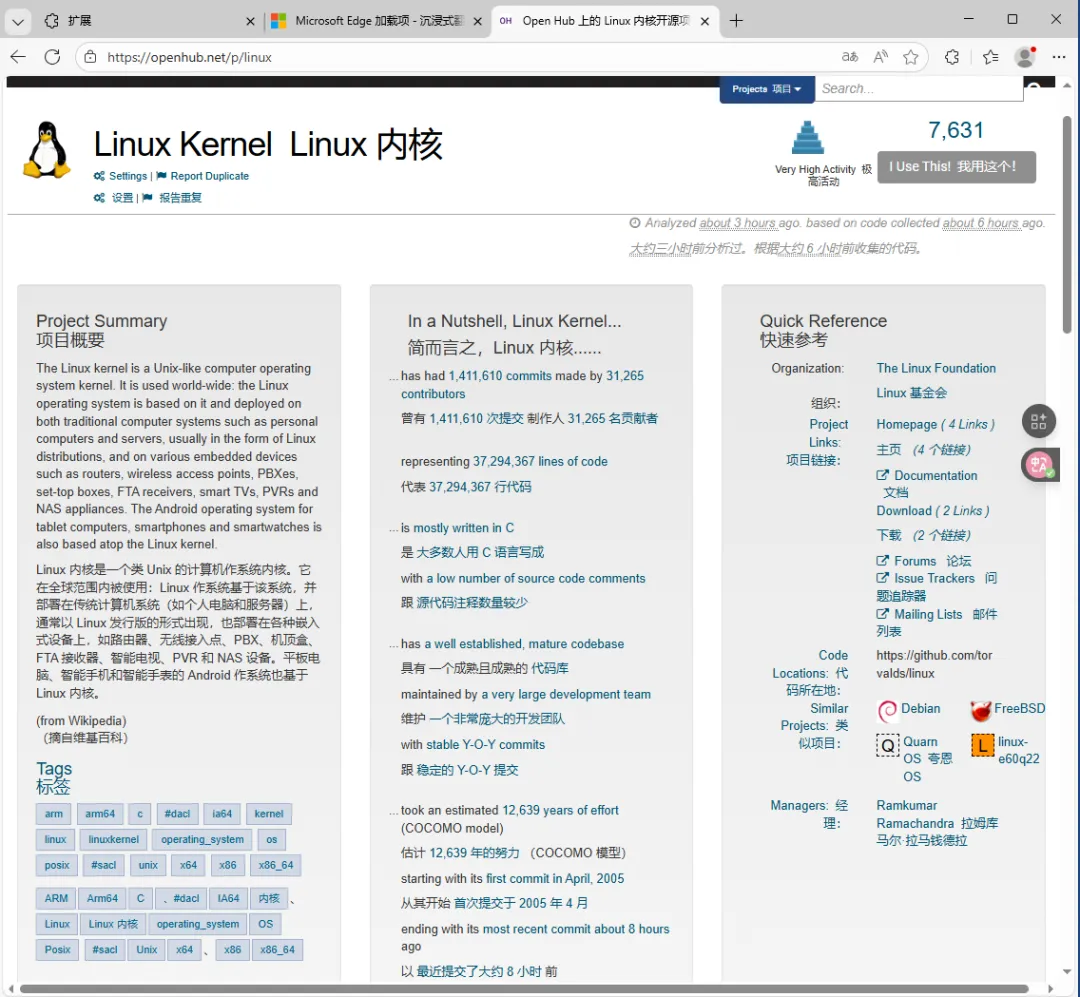Select the kernel tag
Image resolution: width=1080 pixels, height=997 pixels.
pyautogui.click(x=269, y=814)
